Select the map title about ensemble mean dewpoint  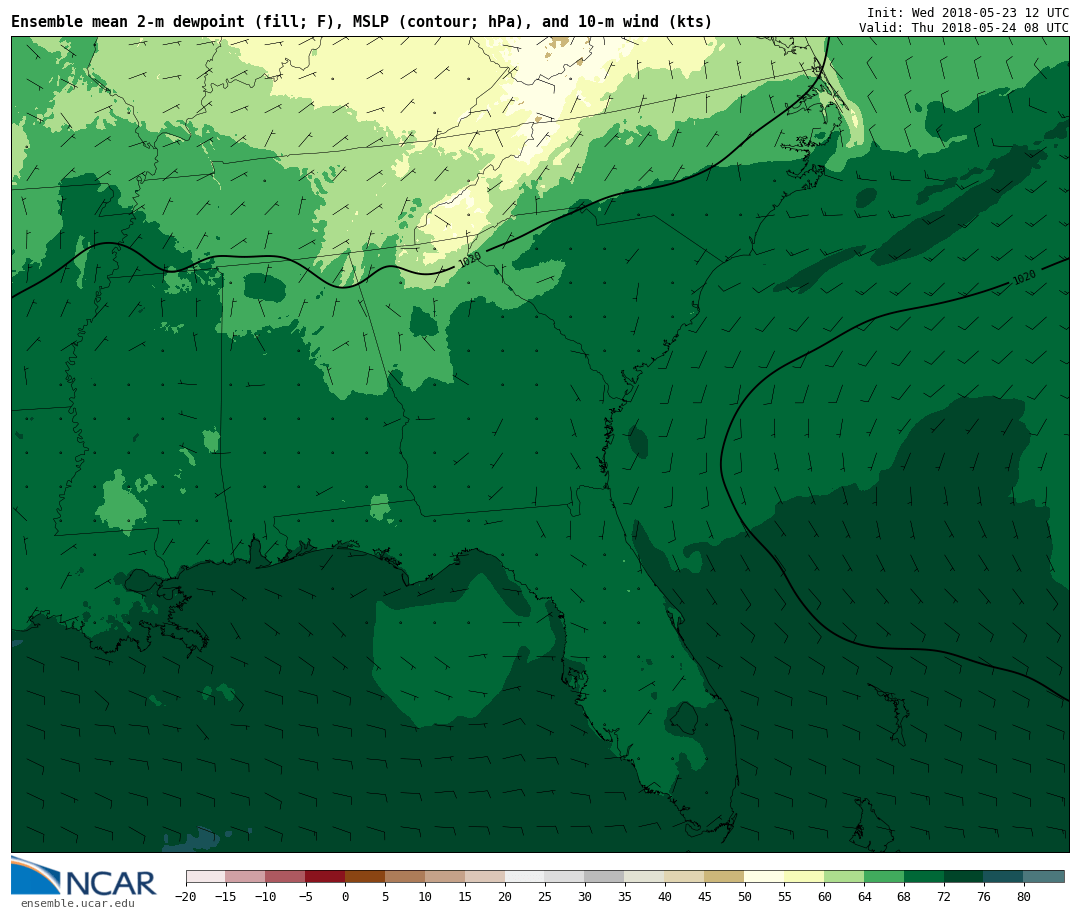coord(362,22)
